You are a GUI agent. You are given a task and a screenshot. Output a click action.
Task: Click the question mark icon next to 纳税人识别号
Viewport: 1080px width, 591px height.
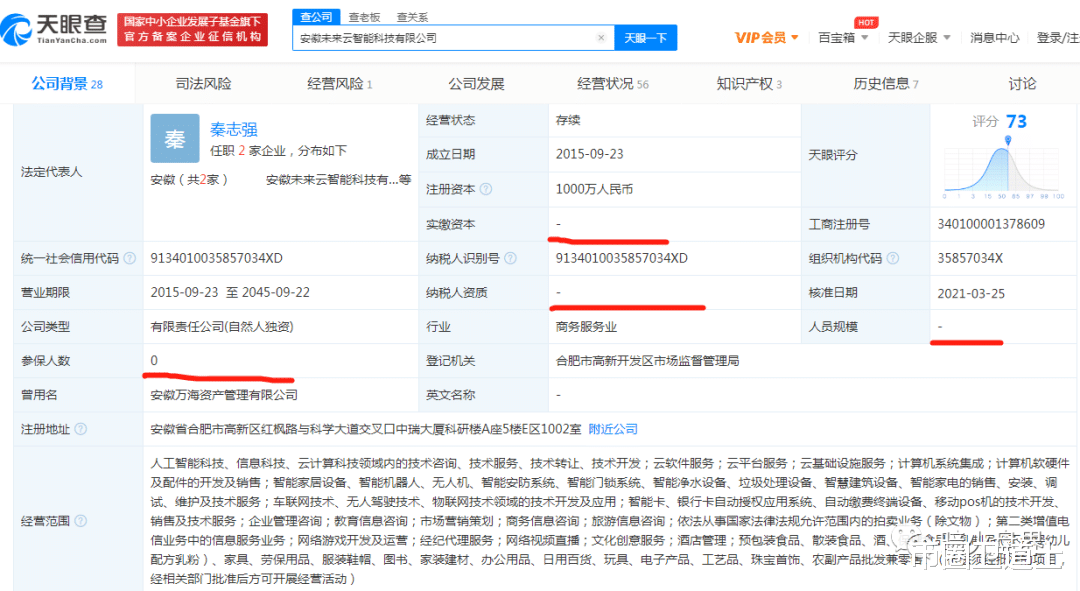pos(510,257)
